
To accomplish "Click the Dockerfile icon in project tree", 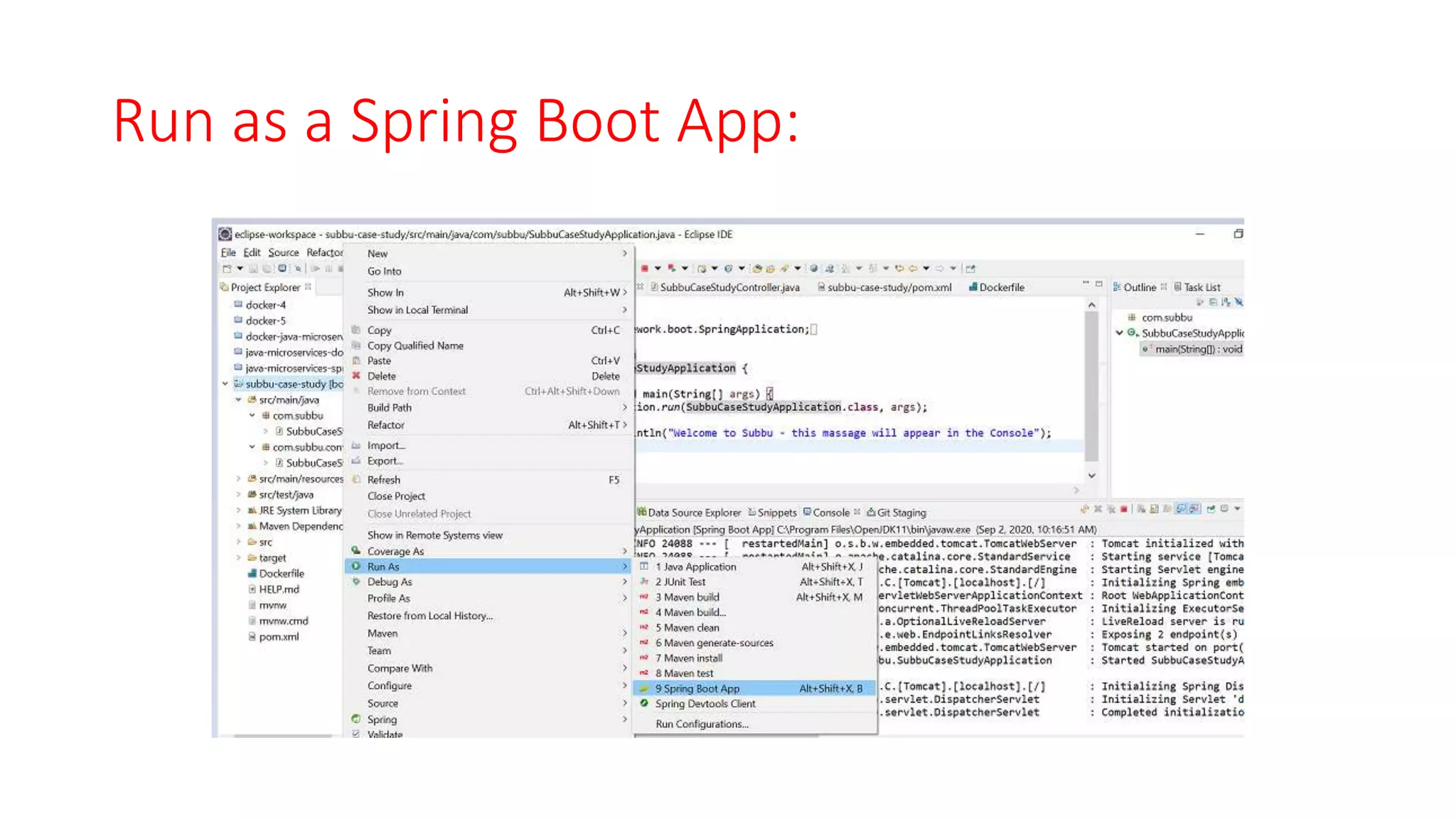I will tap(252, 573).
